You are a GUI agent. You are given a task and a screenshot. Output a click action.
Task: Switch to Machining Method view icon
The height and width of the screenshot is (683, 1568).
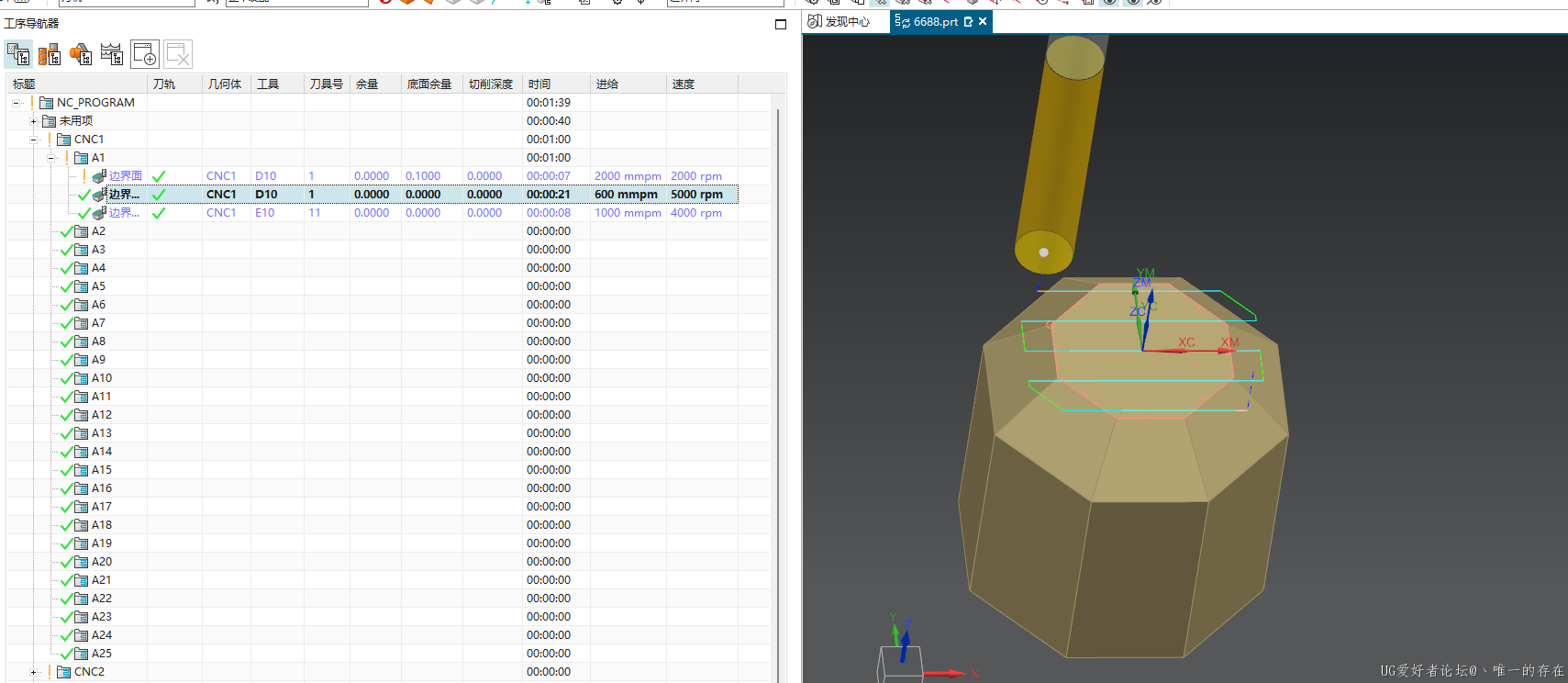click(x=112, y=54)
